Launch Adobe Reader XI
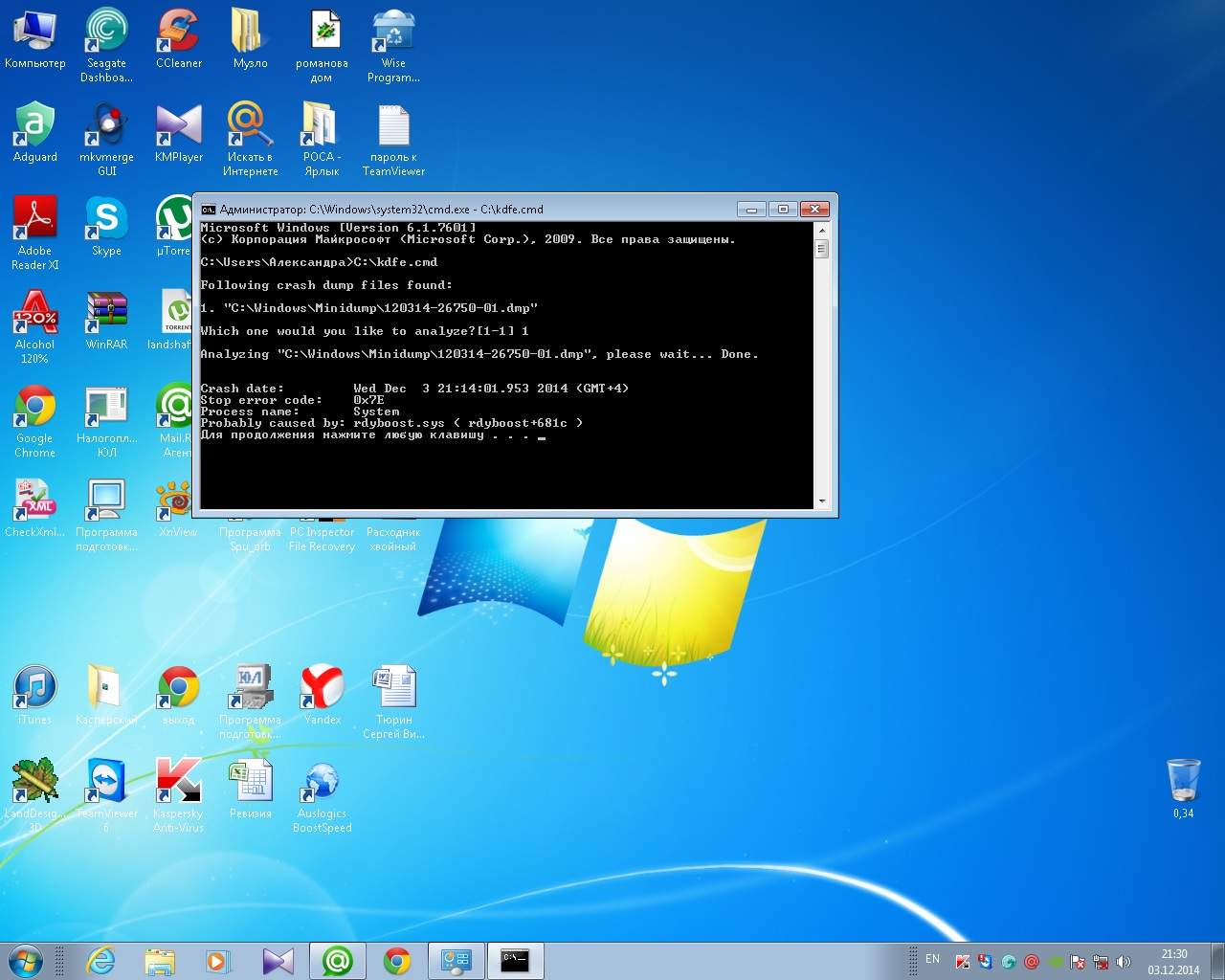The width and height of the screenshot is (1225, 980). 34,233
